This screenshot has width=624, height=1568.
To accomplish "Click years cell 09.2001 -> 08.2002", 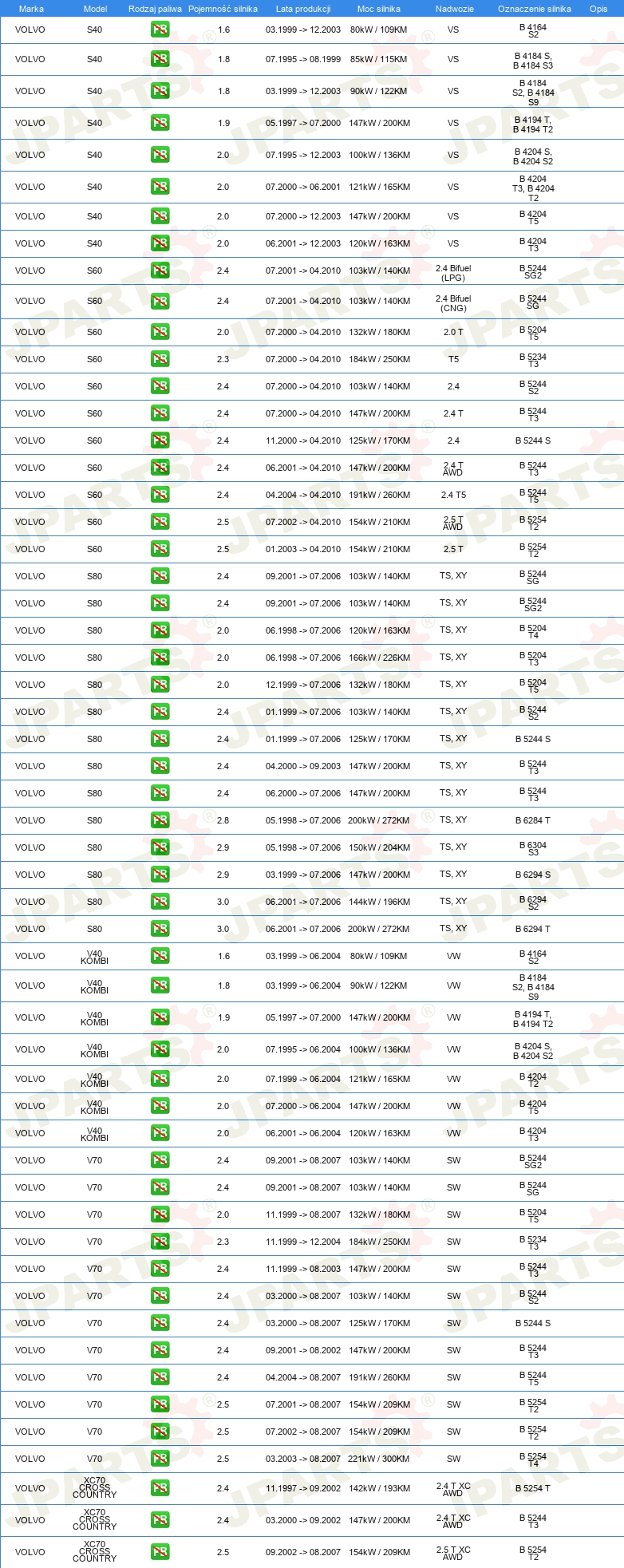I will click(x=303, y=1350).
